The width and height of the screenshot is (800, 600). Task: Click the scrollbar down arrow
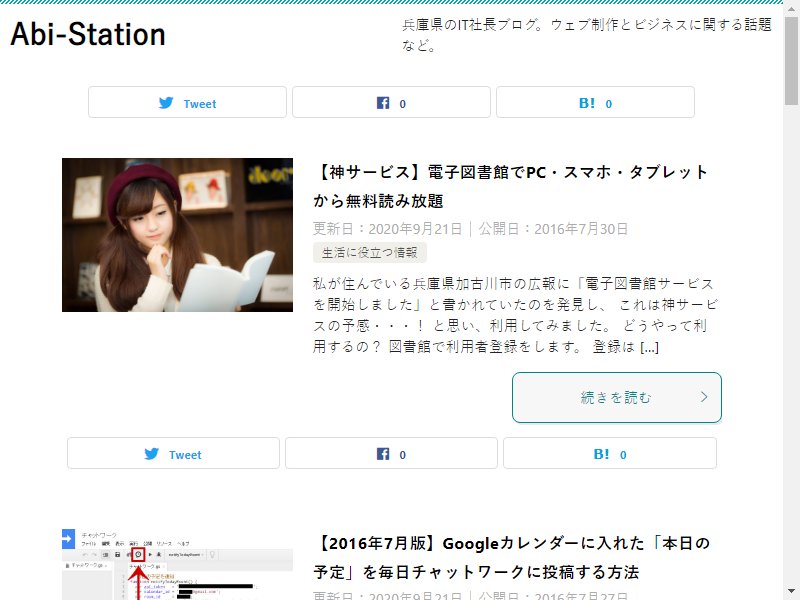point(791,591)
